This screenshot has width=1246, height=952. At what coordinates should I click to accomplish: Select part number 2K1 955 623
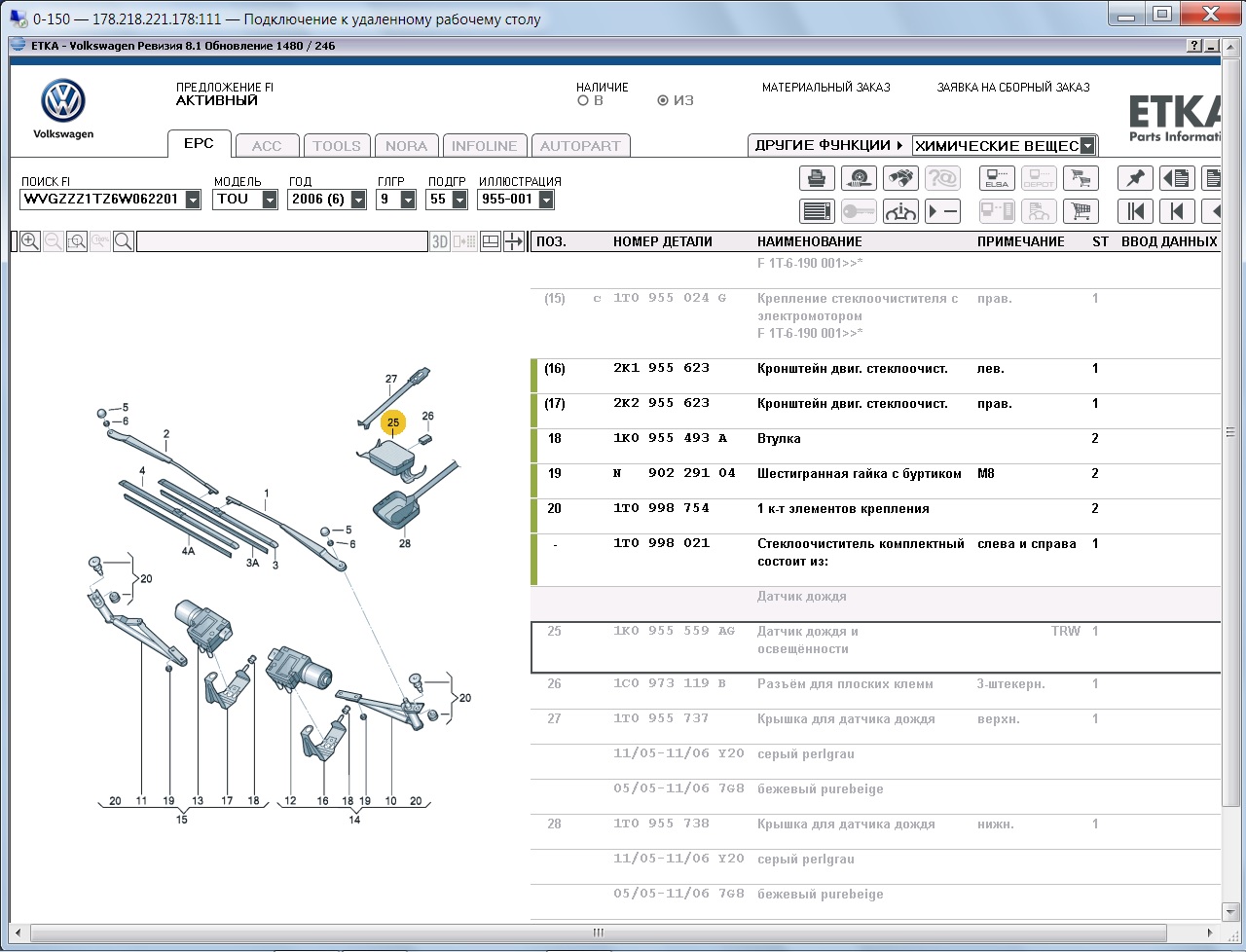661,368
